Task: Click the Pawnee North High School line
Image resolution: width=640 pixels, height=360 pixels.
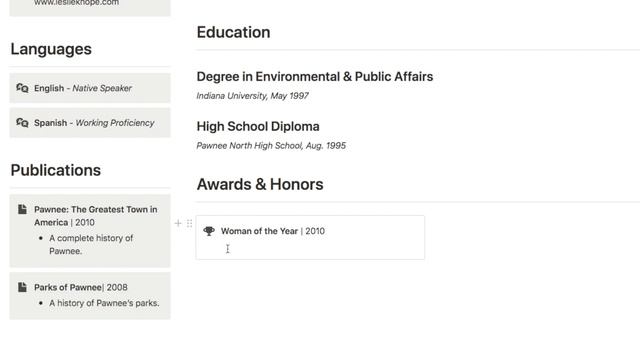Action: click(x=271, y=145)
